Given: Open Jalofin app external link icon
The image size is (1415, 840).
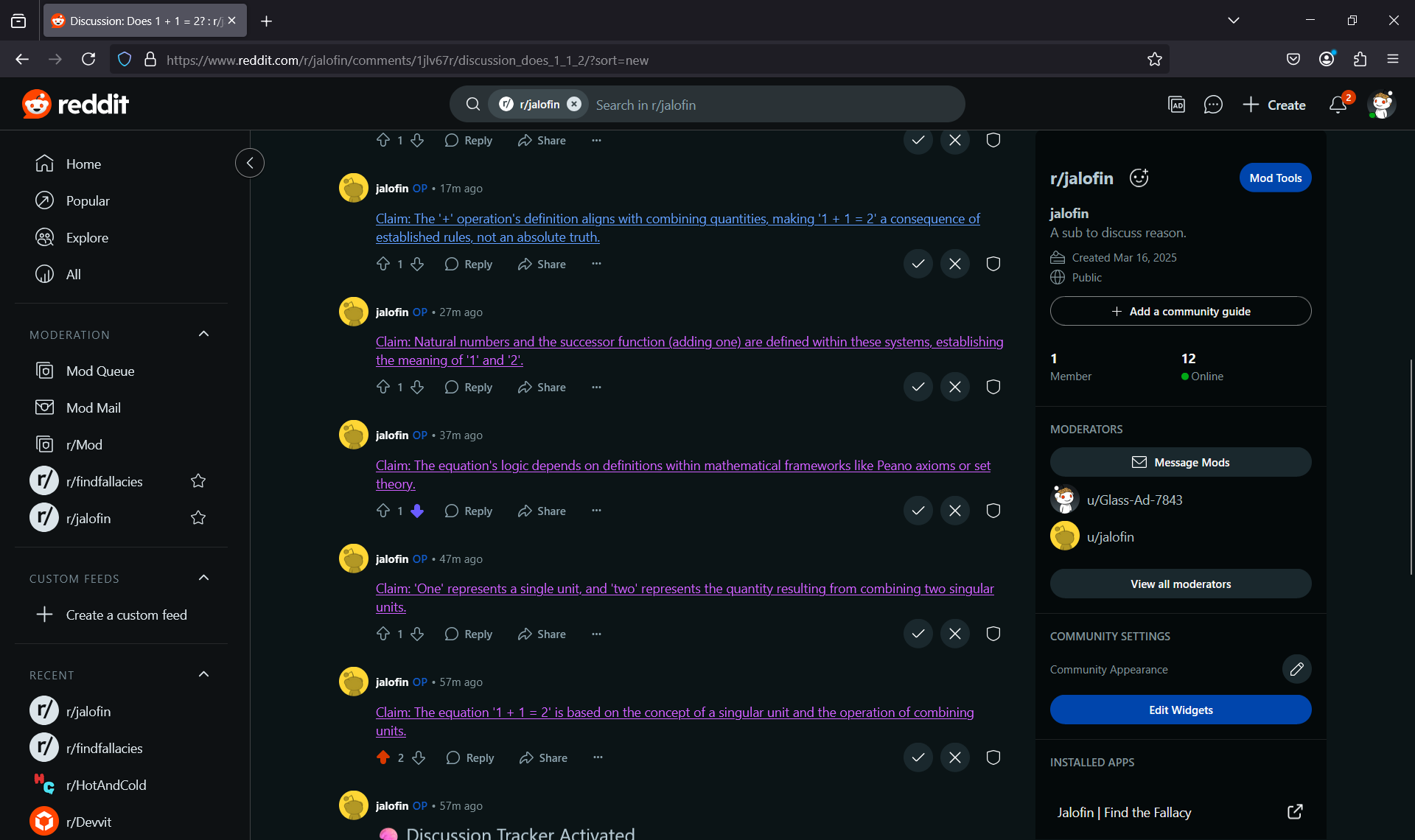Looking at the screenshot, I should coord(1295,812).
